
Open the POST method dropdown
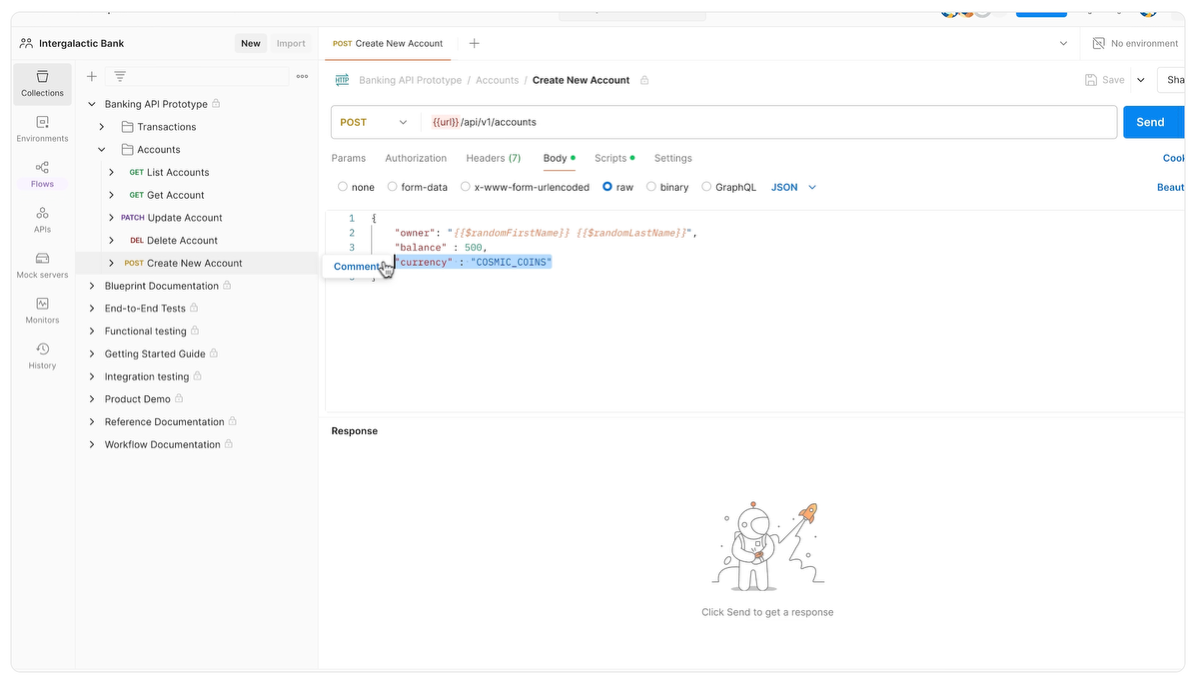point(374,122)
